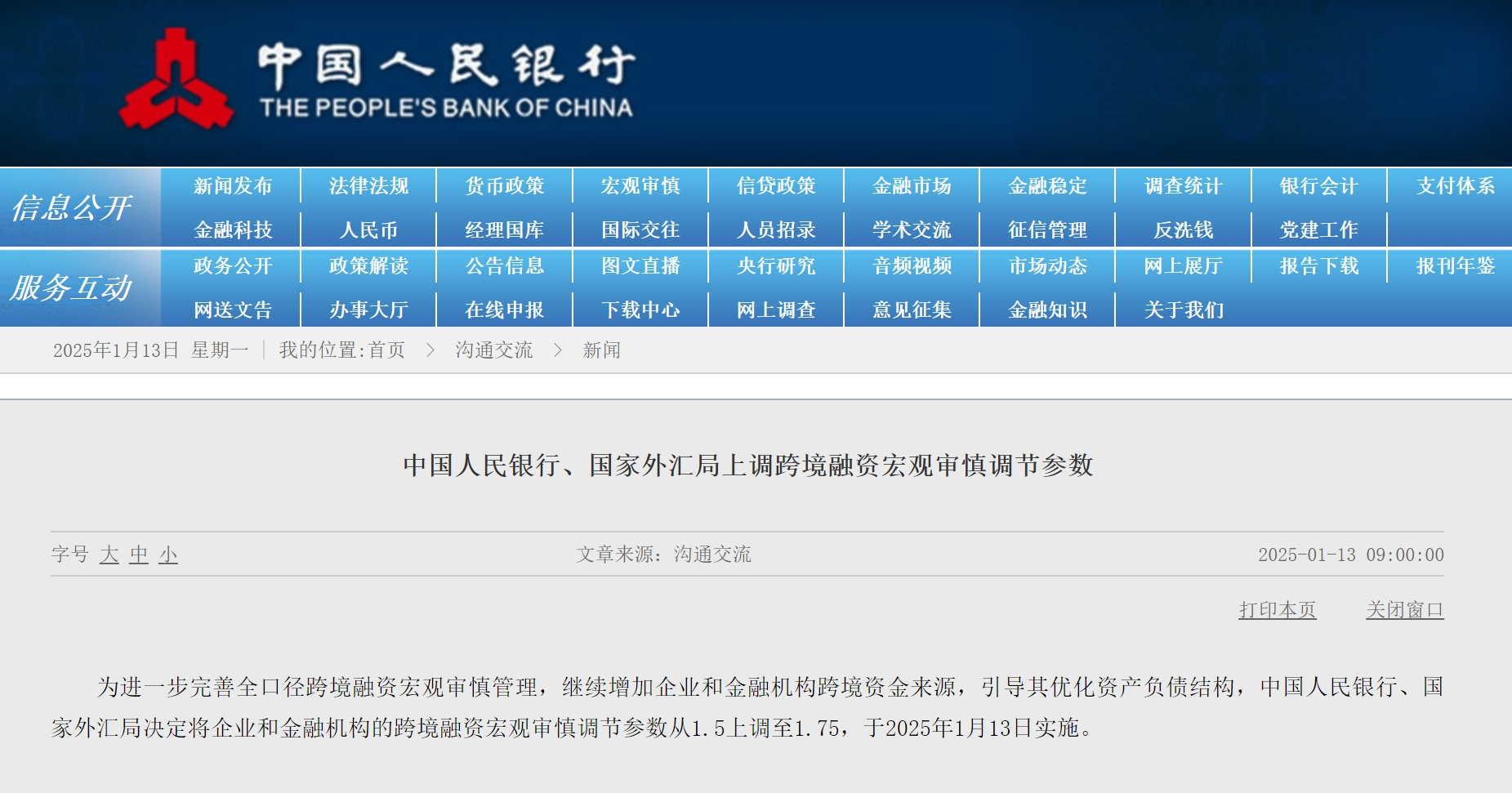
Task: Click the 政务公开 menu entry
Action: click(233, 266)
